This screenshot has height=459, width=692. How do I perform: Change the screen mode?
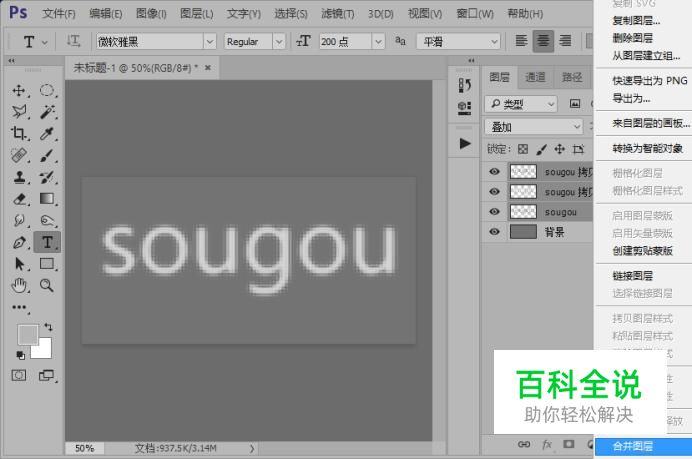point(46,376)
